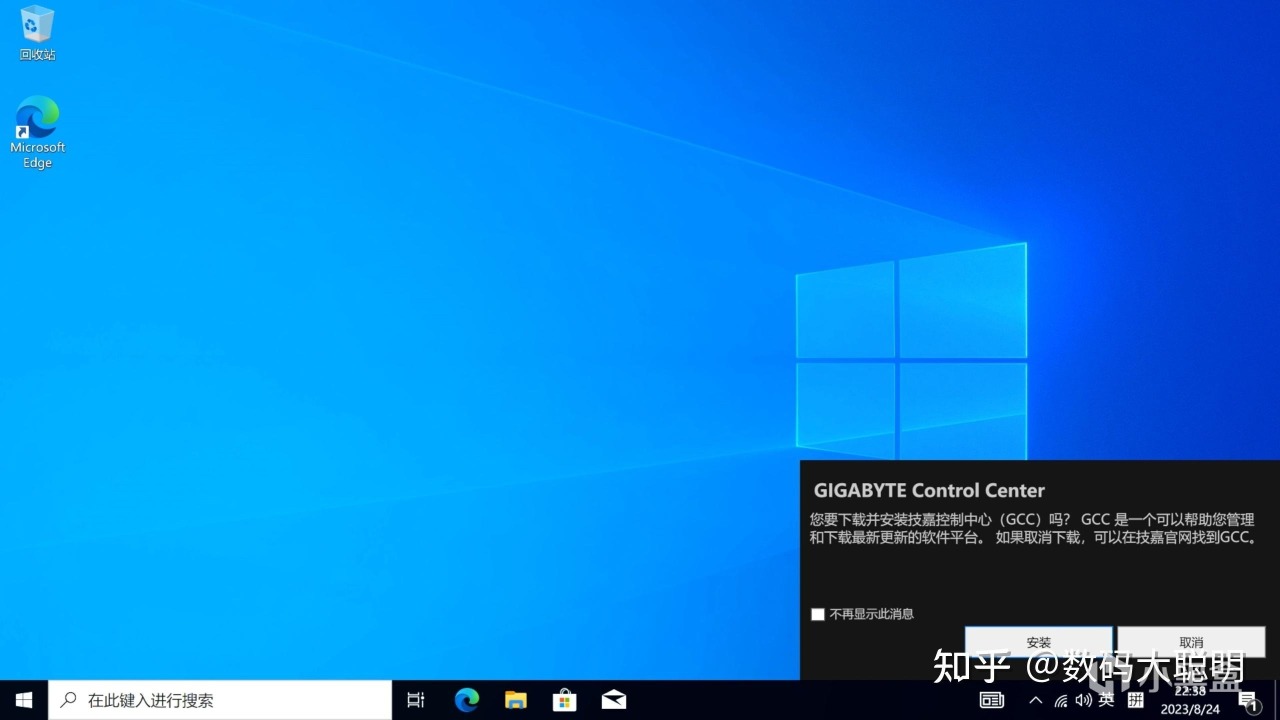Select the Microsoft Edge desktop shortcut
Screen dimensions: 1280x720
pyautogui.click(x=37, y=132)
